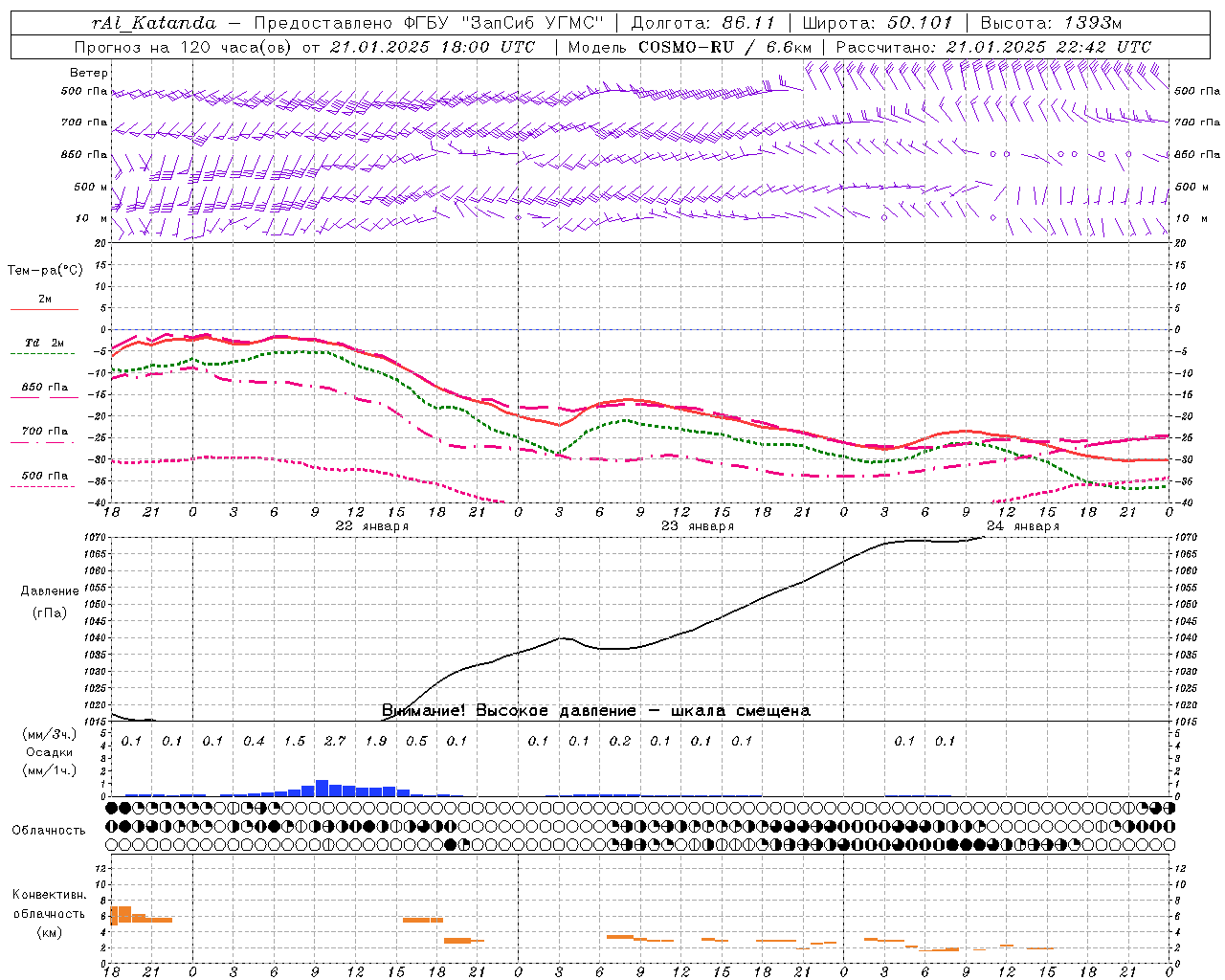This screenshot has height=980, width=1225.
Task: Click the 0.2 precipitation value
Action: 620,741
